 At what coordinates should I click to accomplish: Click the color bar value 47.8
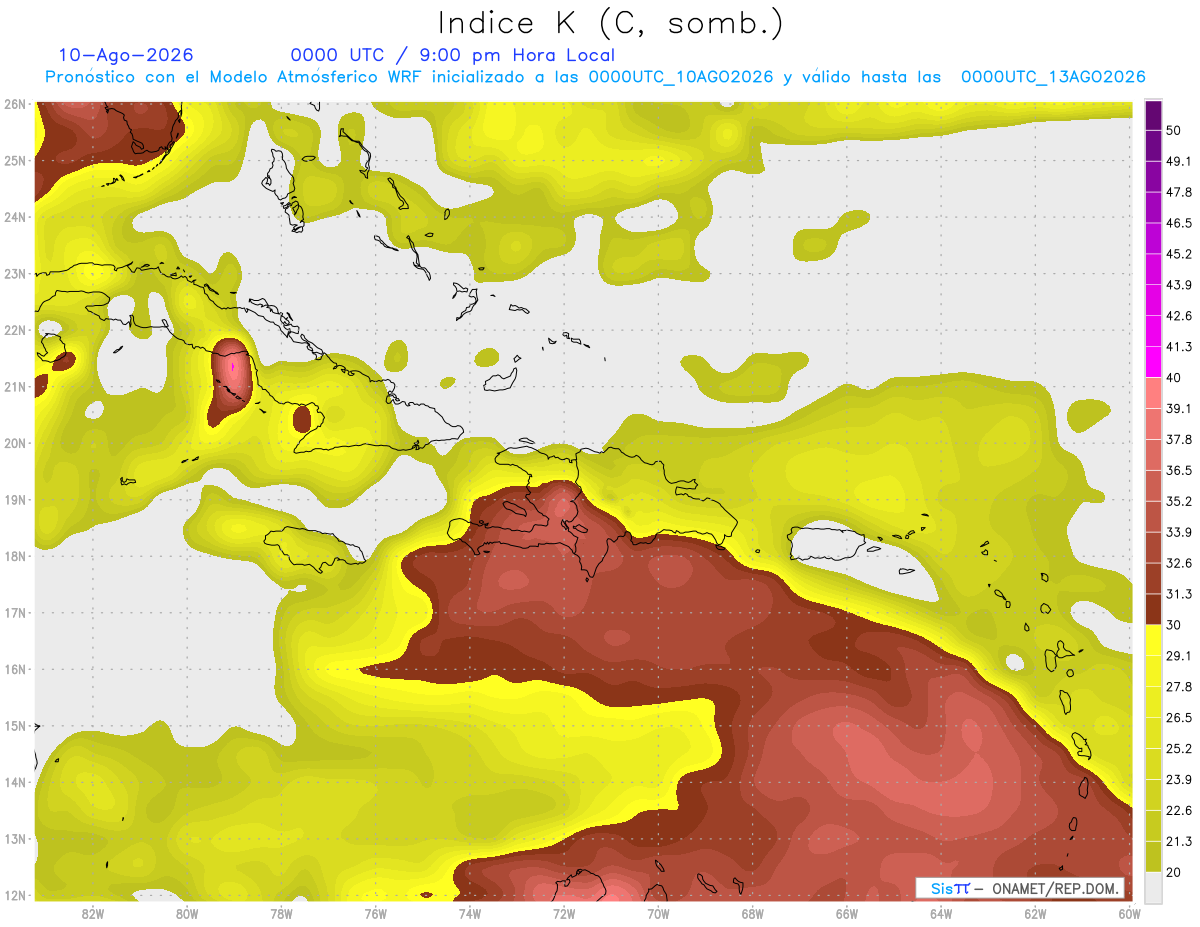(1178, 192)
